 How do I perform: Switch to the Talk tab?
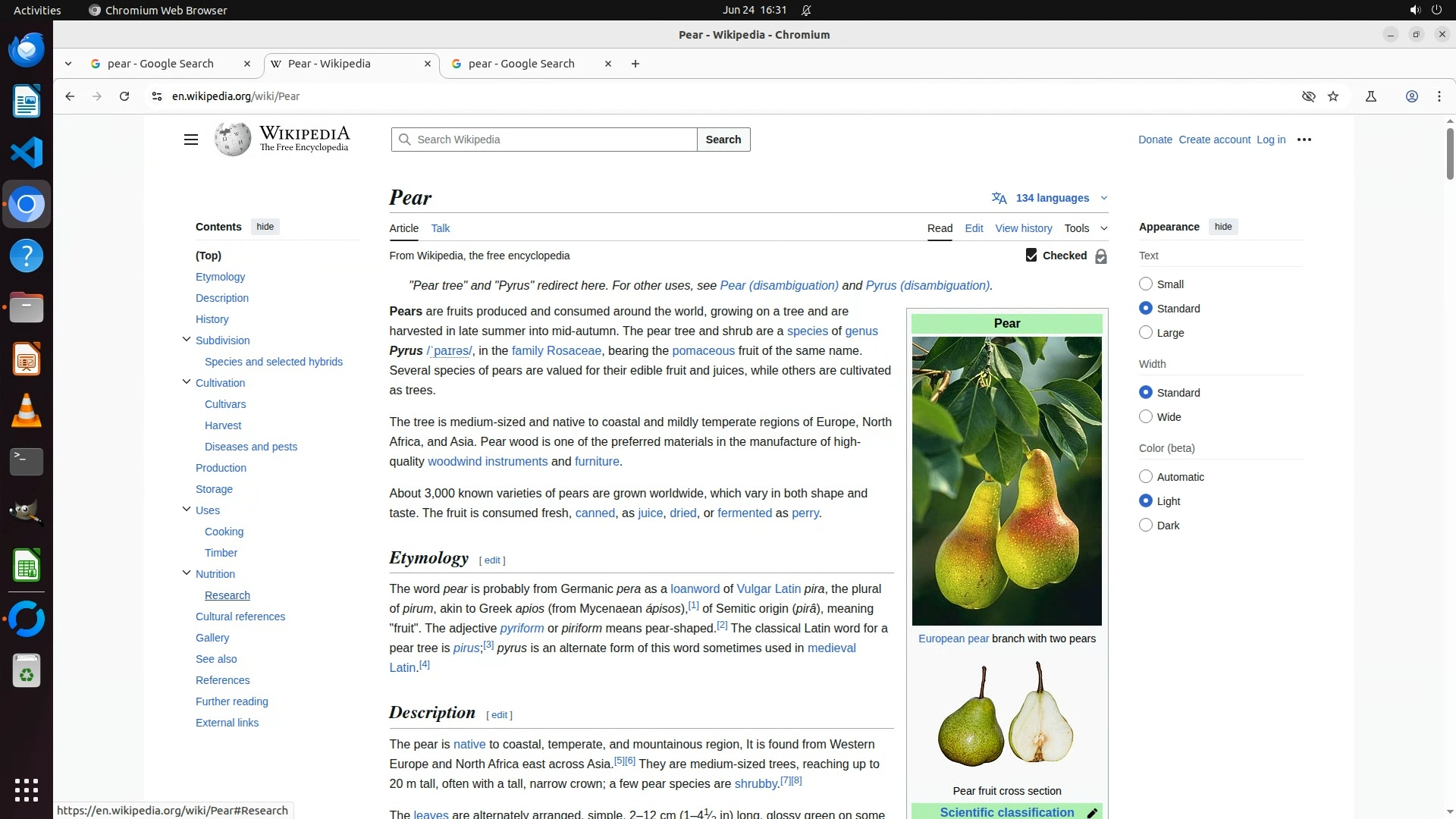pyautogui.click(x=440, y=228)
